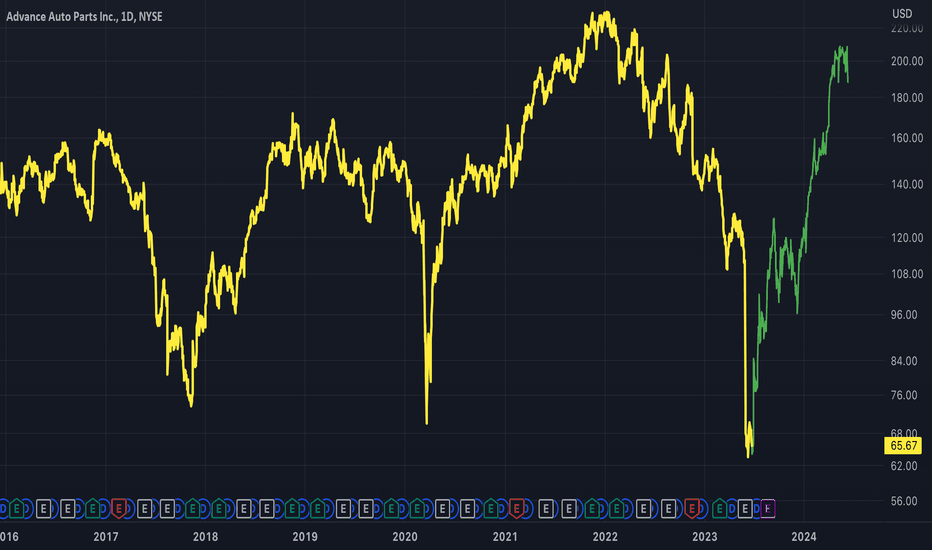Click the red earnings marker near 2017
Viewport: 932px width, 550px height.
pyautogui.click(x=119, y=508)
